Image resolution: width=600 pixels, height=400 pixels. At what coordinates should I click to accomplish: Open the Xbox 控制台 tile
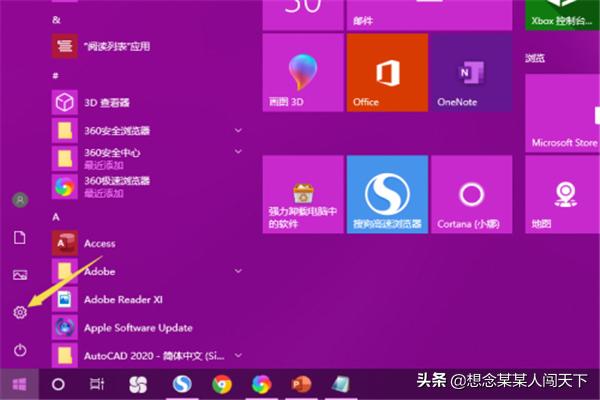562,15
